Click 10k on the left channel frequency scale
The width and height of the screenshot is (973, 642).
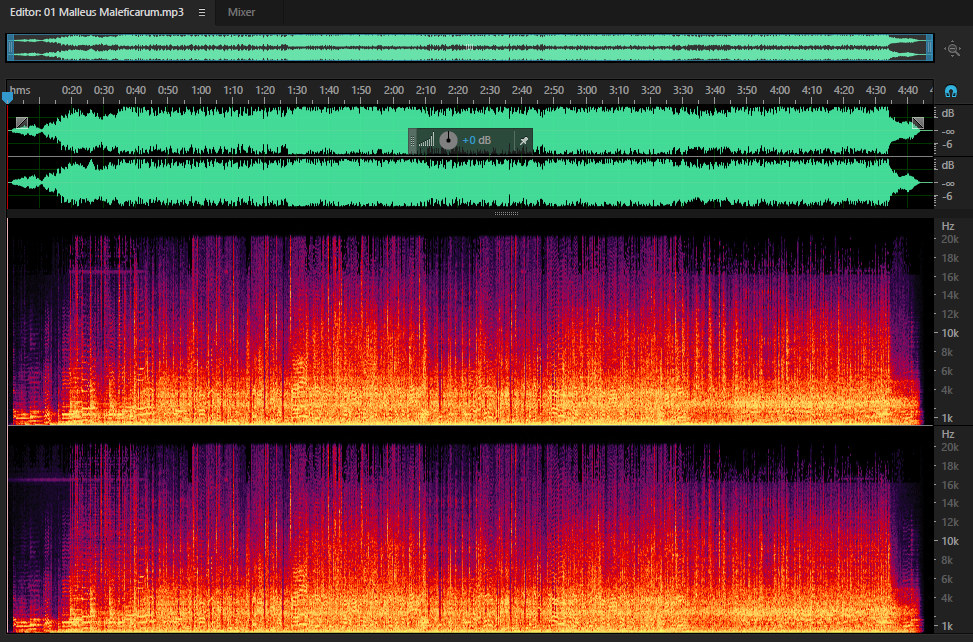[949, 333]
